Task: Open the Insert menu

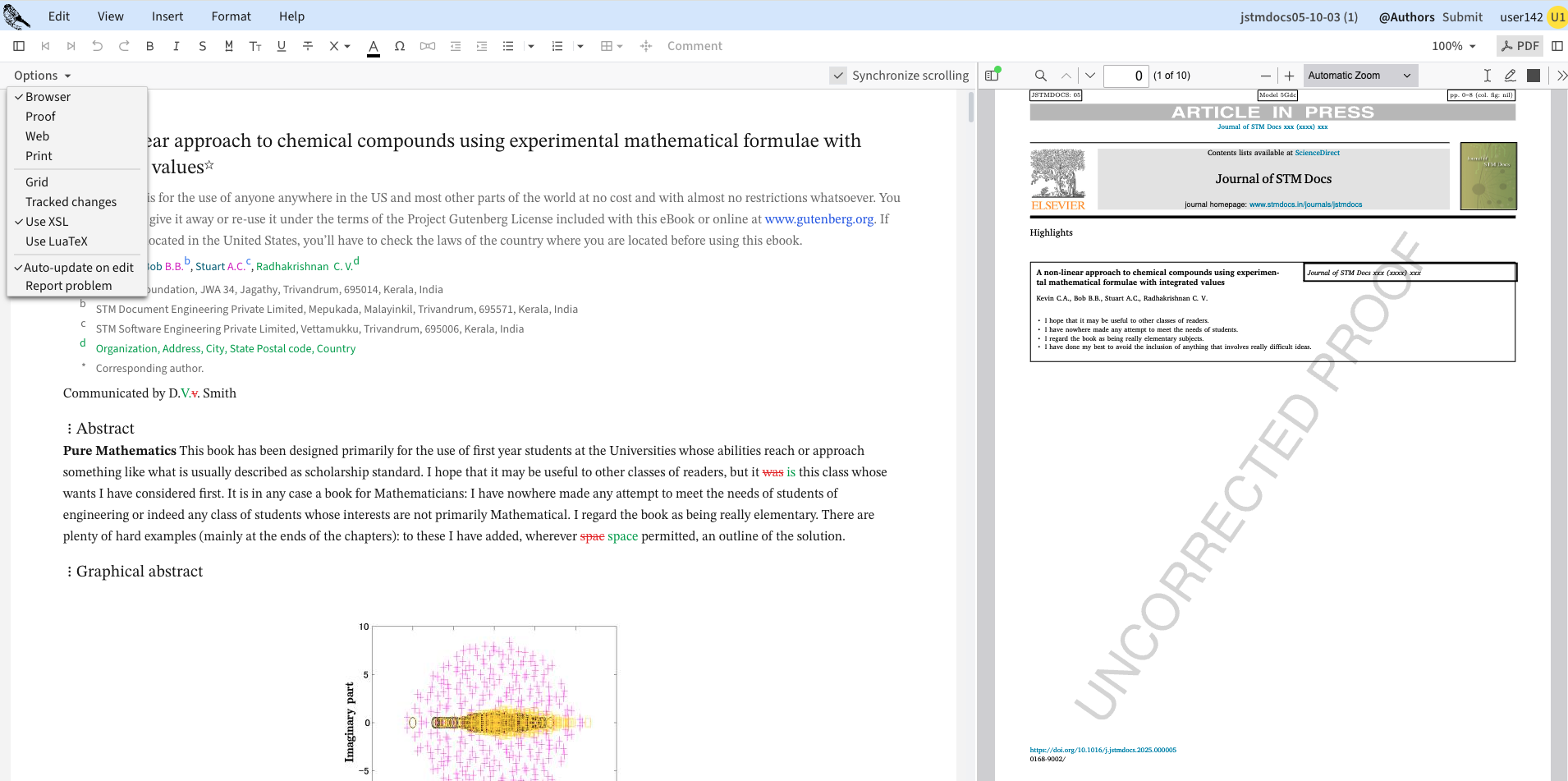Action: click(167, 16)
